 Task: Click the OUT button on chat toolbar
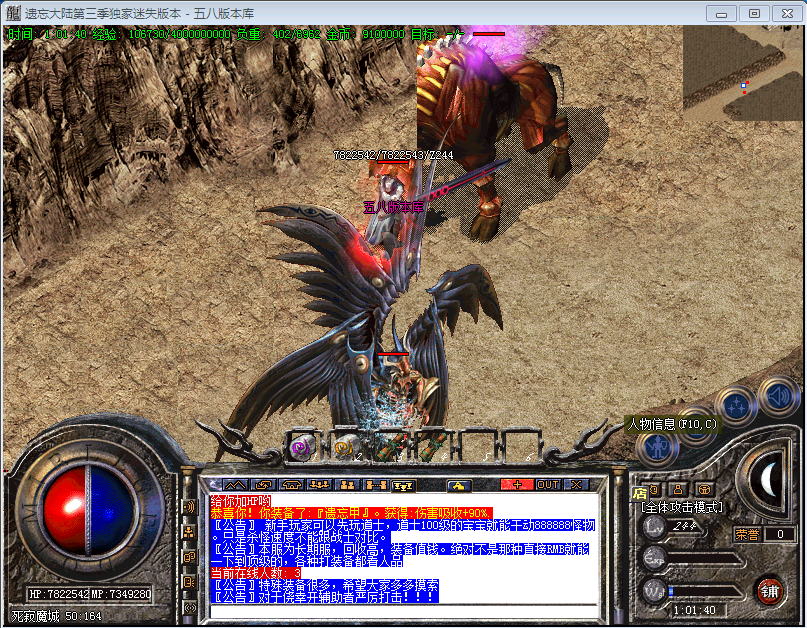pyautogui.click(x=548, y=485)
